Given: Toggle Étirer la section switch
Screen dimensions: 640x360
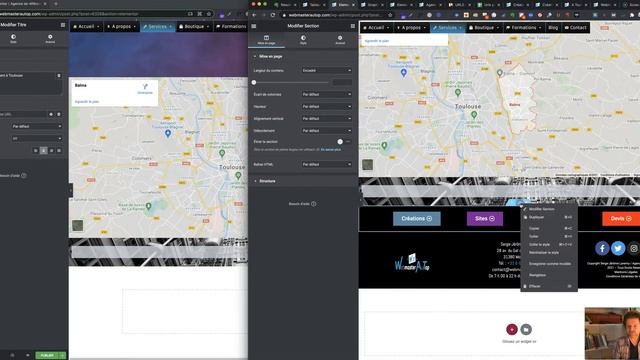Looking at the screenshot, I should pyautogui.click(x=344, y=142).
